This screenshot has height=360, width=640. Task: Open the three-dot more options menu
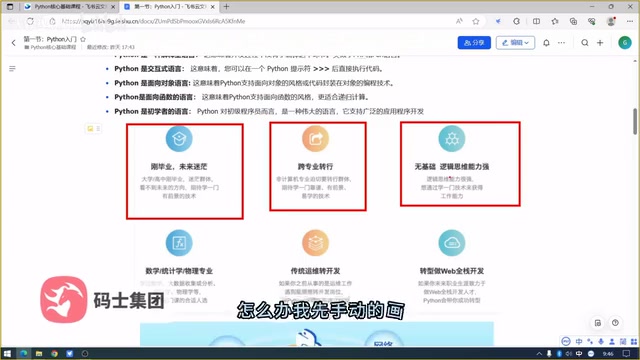[562, 42]
